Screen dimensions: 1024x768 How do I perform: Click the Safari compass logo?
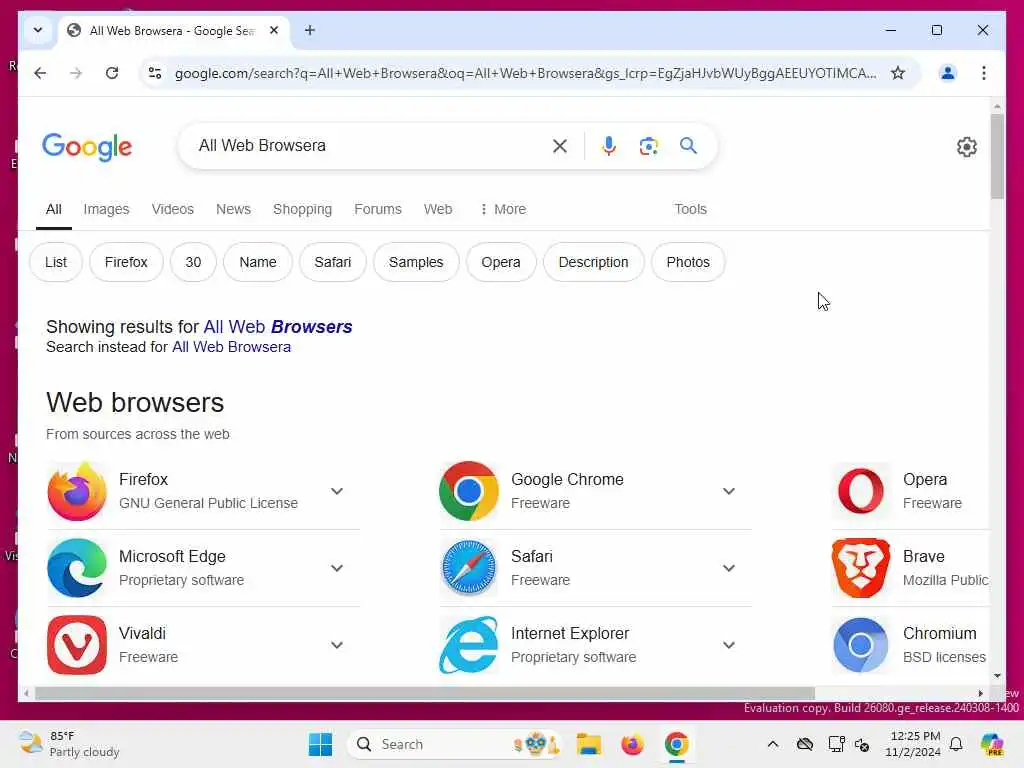tap(469, 568)
